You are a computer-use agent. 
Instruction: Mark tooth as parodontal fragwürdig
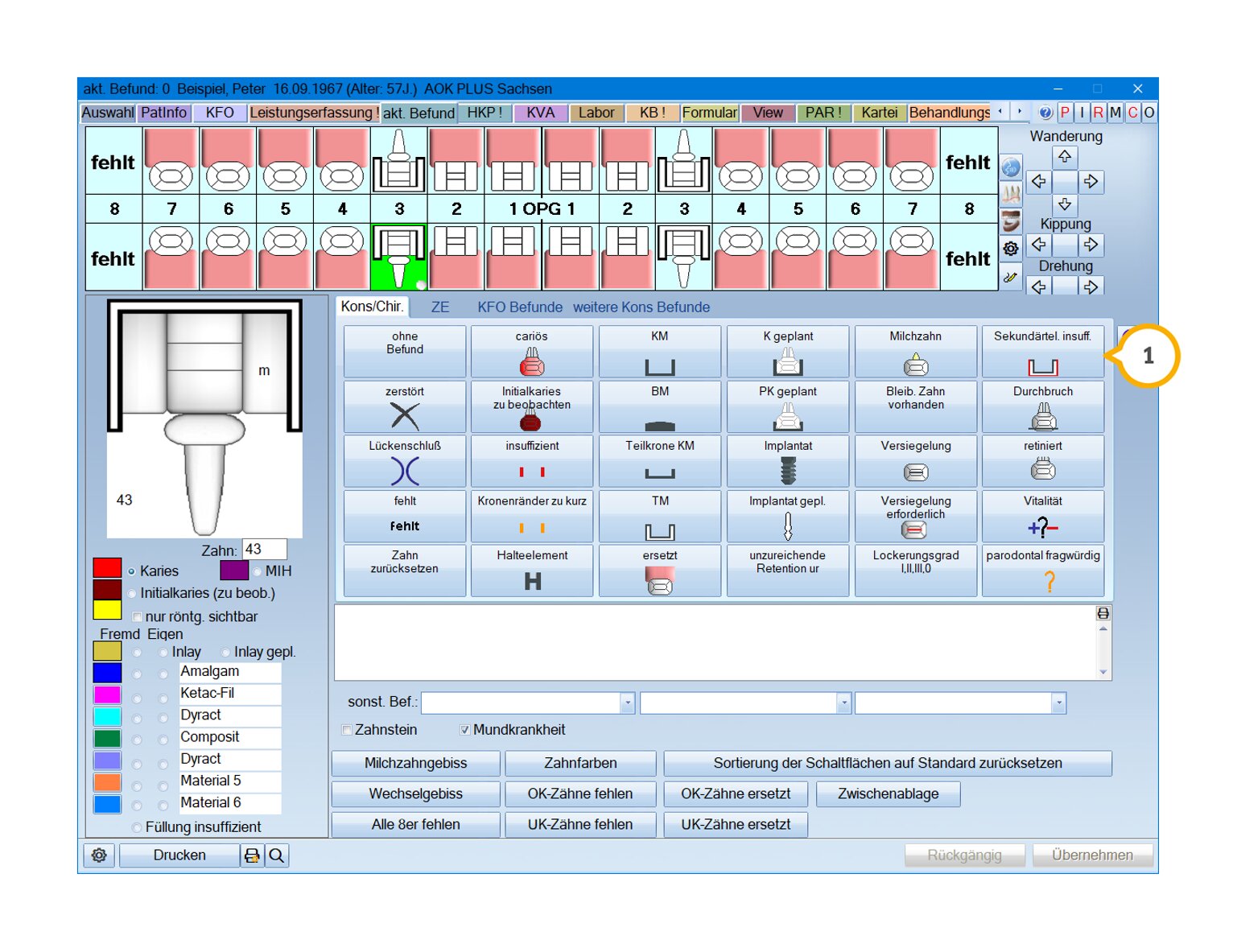pos(1043,571)
